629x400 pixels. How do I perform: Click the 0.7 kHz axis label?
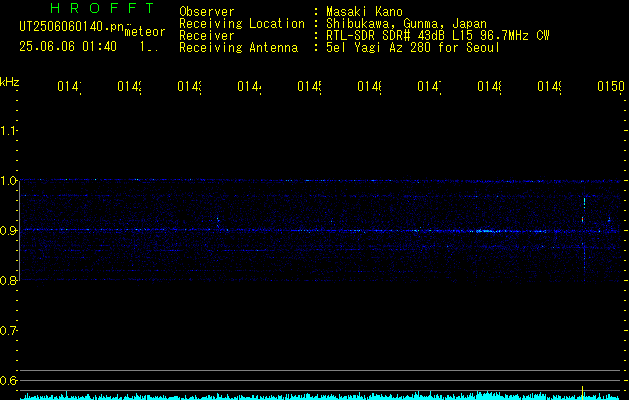pos(8,331)
